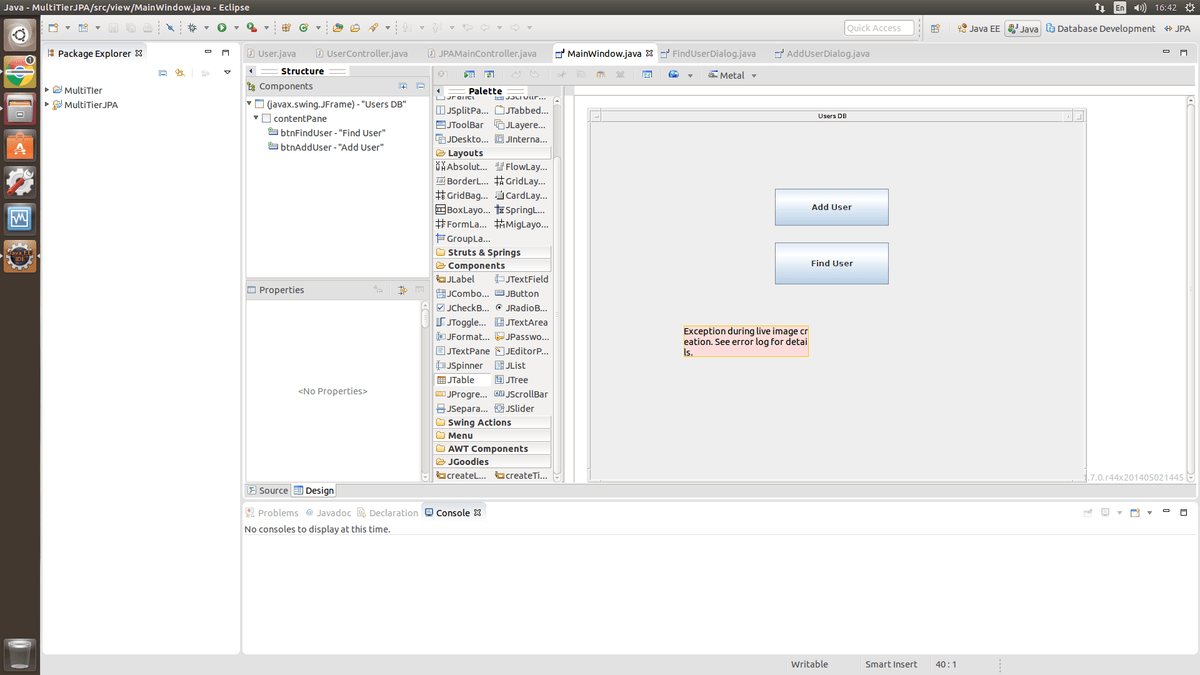Image resolution: width=1200 pixels, height=675 pixels.
Task: Click the sound volume indicator in top bar
Action: click(1139, 7)
